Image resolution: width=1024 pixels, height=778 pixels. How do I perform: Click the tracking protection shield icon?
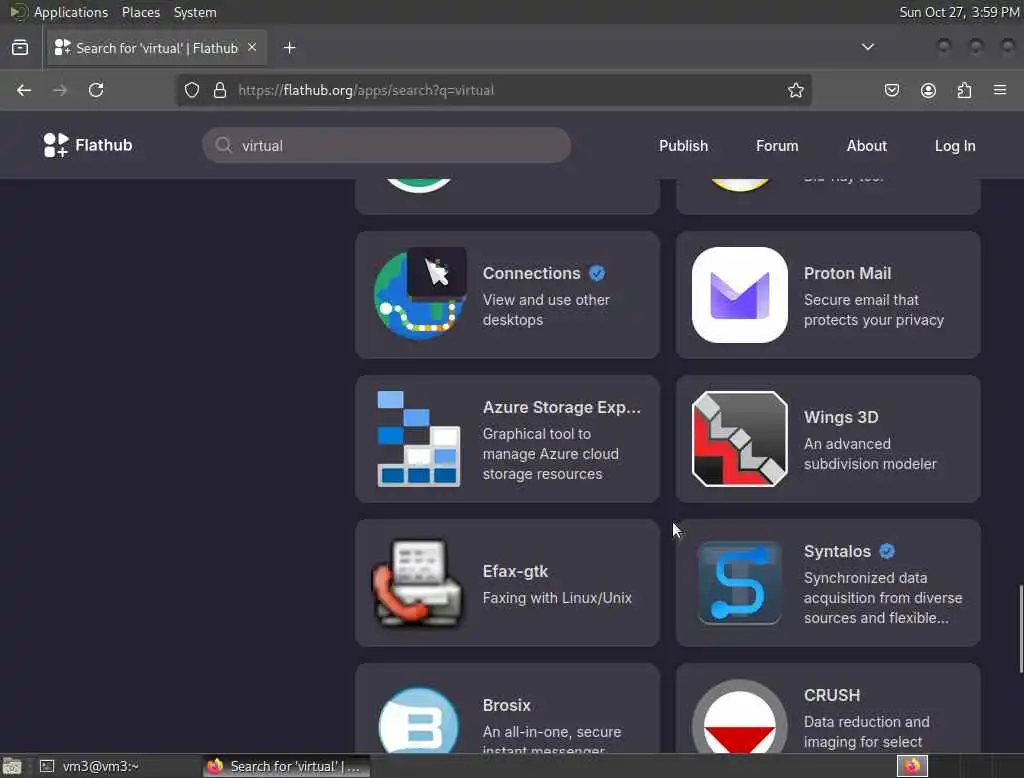pyautogui.click(x=191, y=90)
